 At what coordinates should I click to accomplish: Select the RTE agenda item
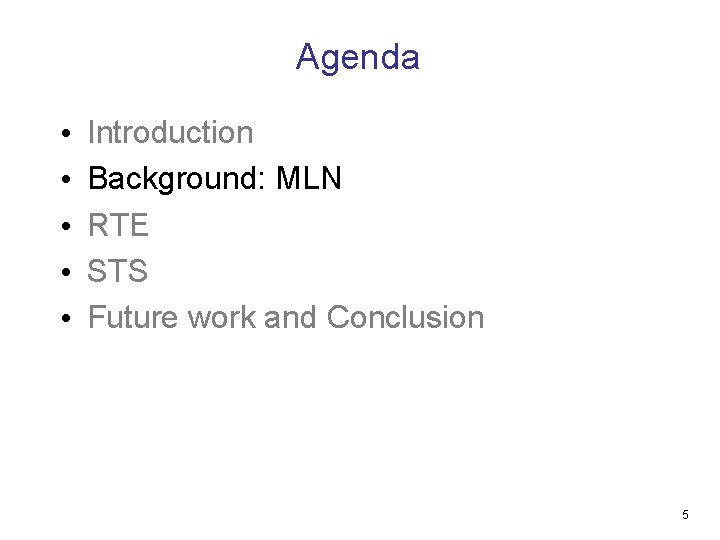point(118,225)
